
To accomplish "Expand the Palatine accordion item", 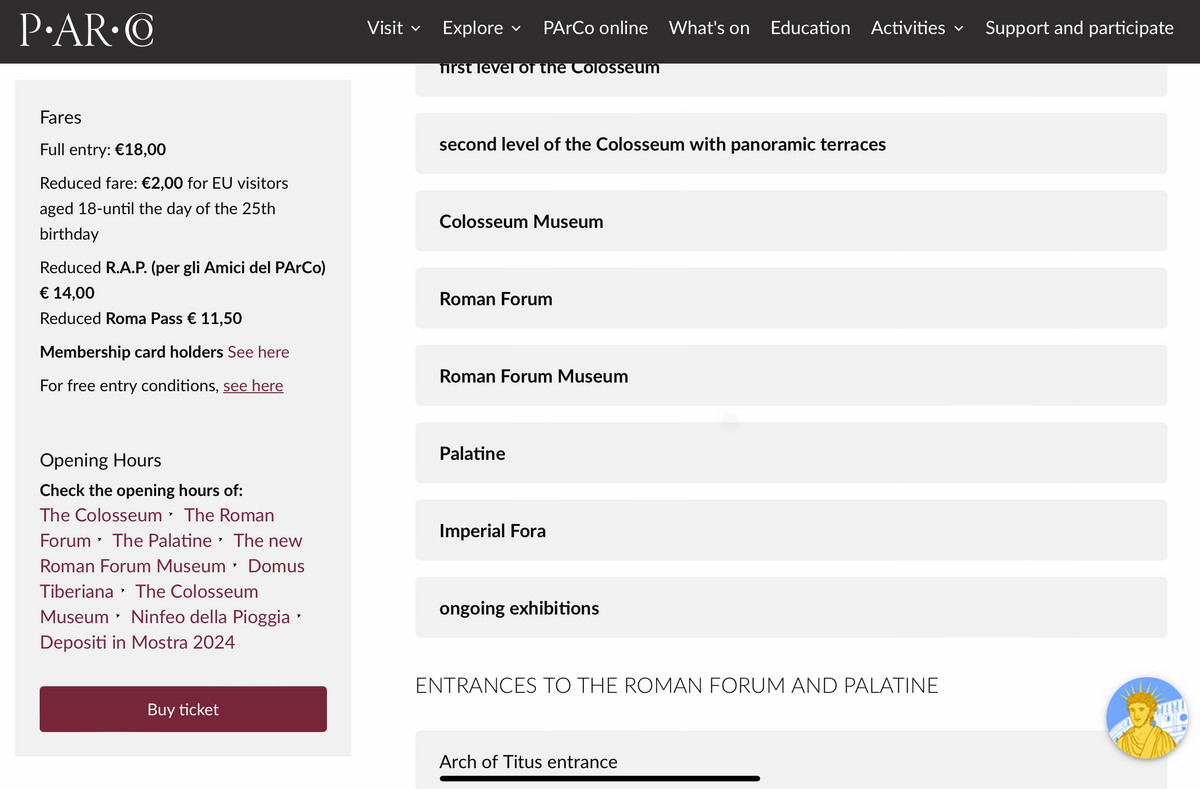I will click(x=791, y=453).
